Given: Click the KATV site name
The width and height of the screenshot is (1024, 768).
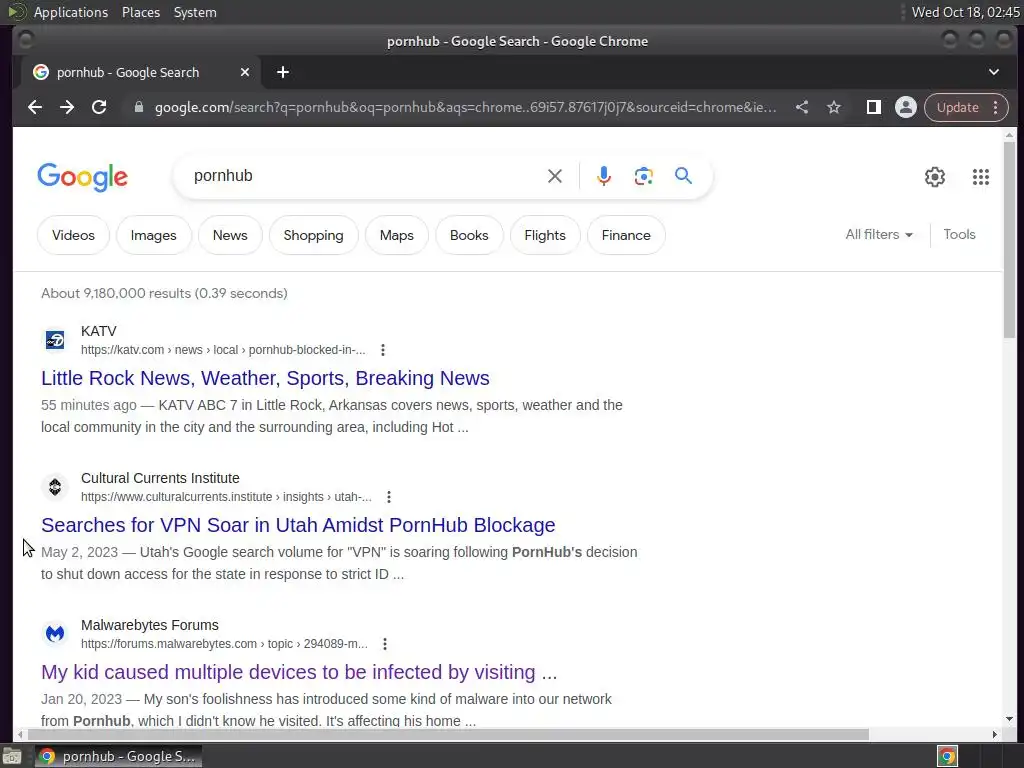Looking at the screenshot, I should (x=99, y=331).
